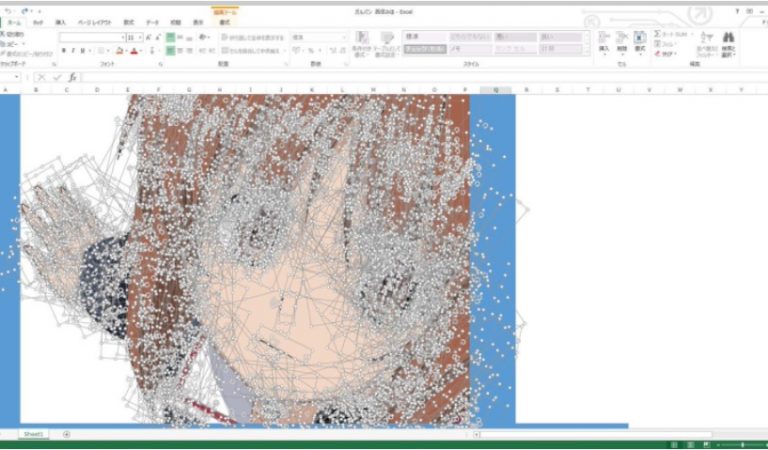The height and width of the screenshot is (450, 768).
Task: Open the Fill Color dropdown arrow
Action: pos(126,51)
